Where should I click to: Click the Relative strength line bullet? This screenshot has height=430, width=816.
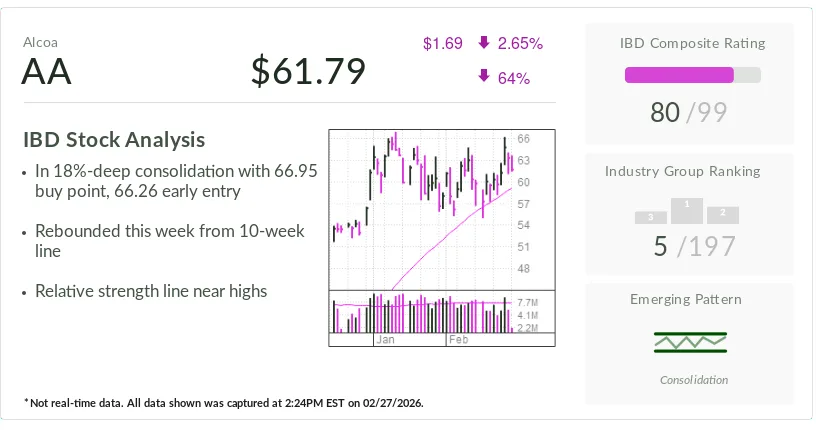[x=151, y=291]
